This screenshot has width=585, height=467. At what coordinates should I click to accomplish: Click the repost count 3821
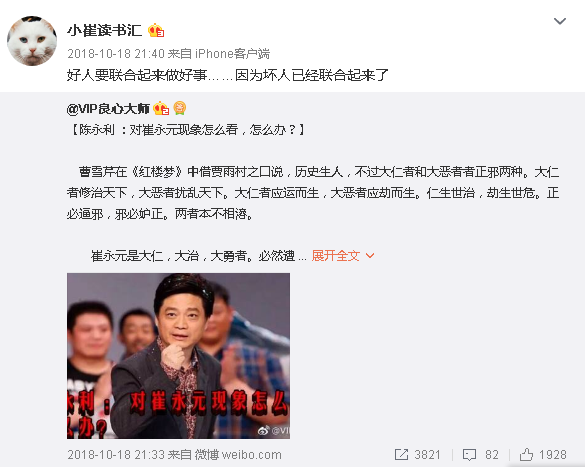(x=427, y=455)
